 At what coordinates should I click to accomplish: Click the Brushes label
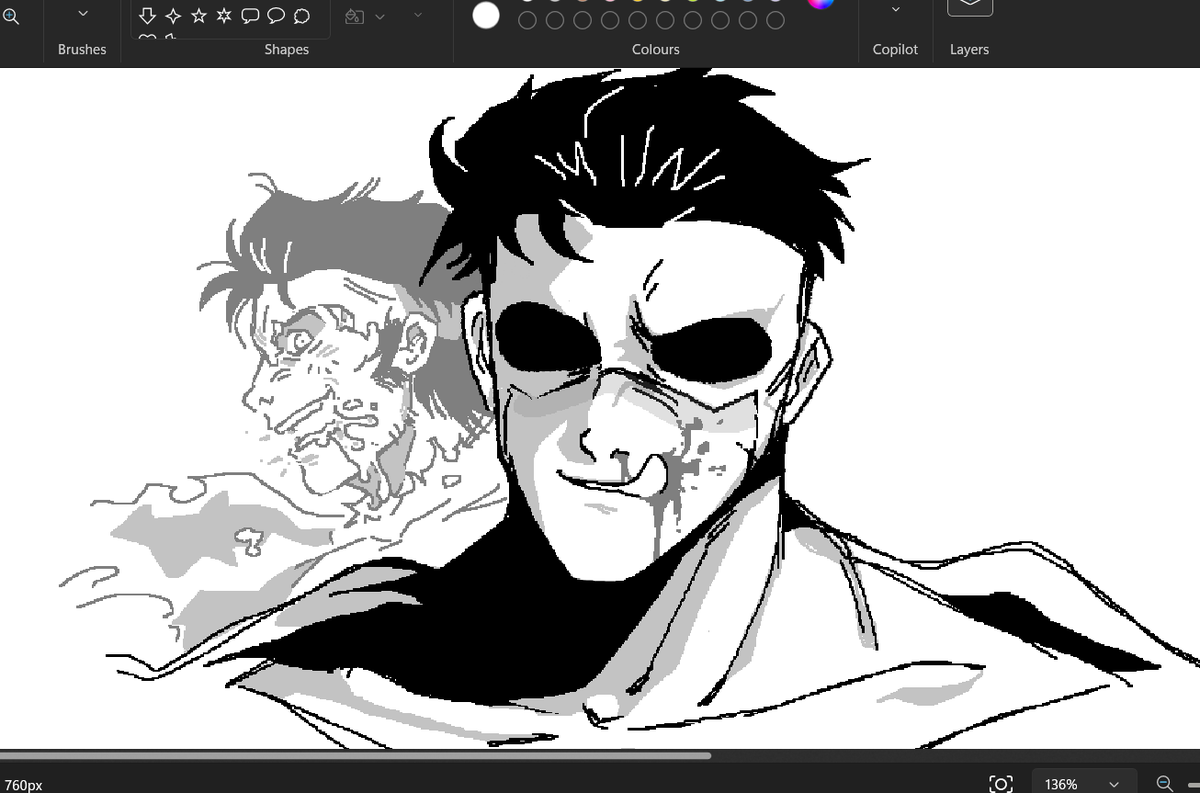click(x=82, y=49)
